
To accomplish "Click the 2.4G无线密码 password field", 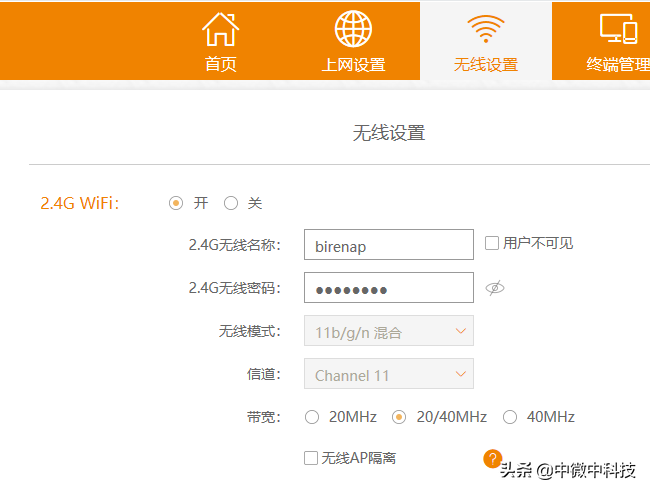I will (x=389, y=288).
